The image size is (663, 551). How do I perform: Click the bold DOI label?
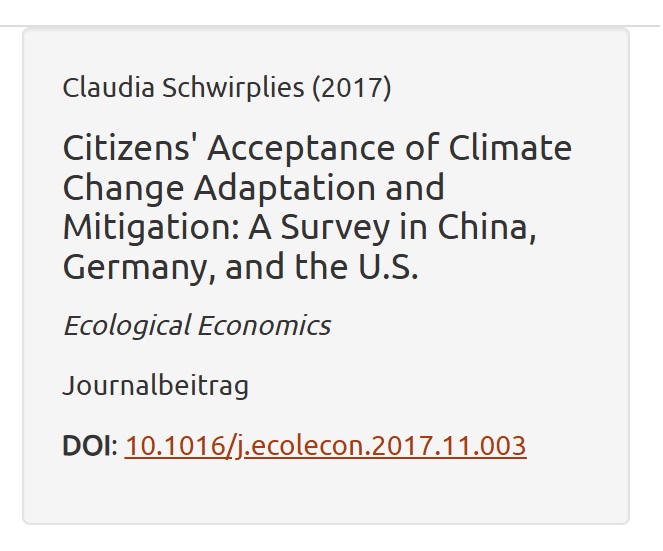tap(87, 446)
